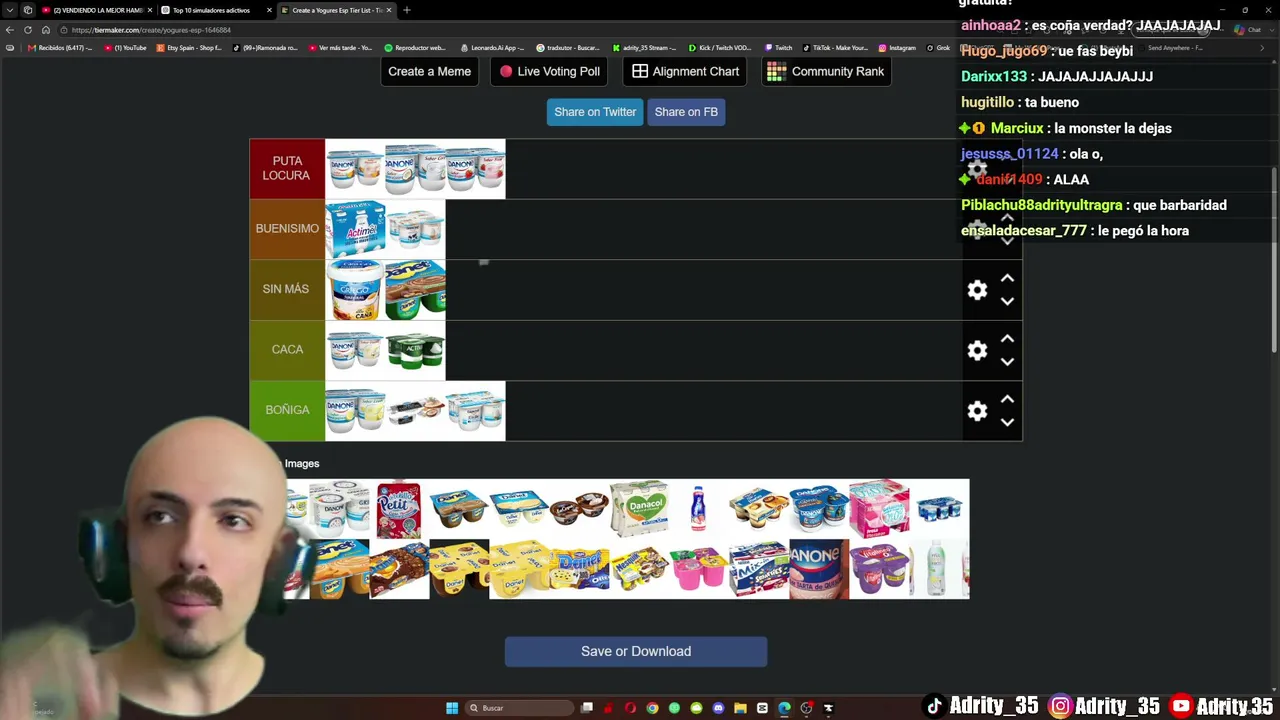Open settings gear for CACA tier
Viewport: 1280px width, 720px height.
tap(977, 350)
